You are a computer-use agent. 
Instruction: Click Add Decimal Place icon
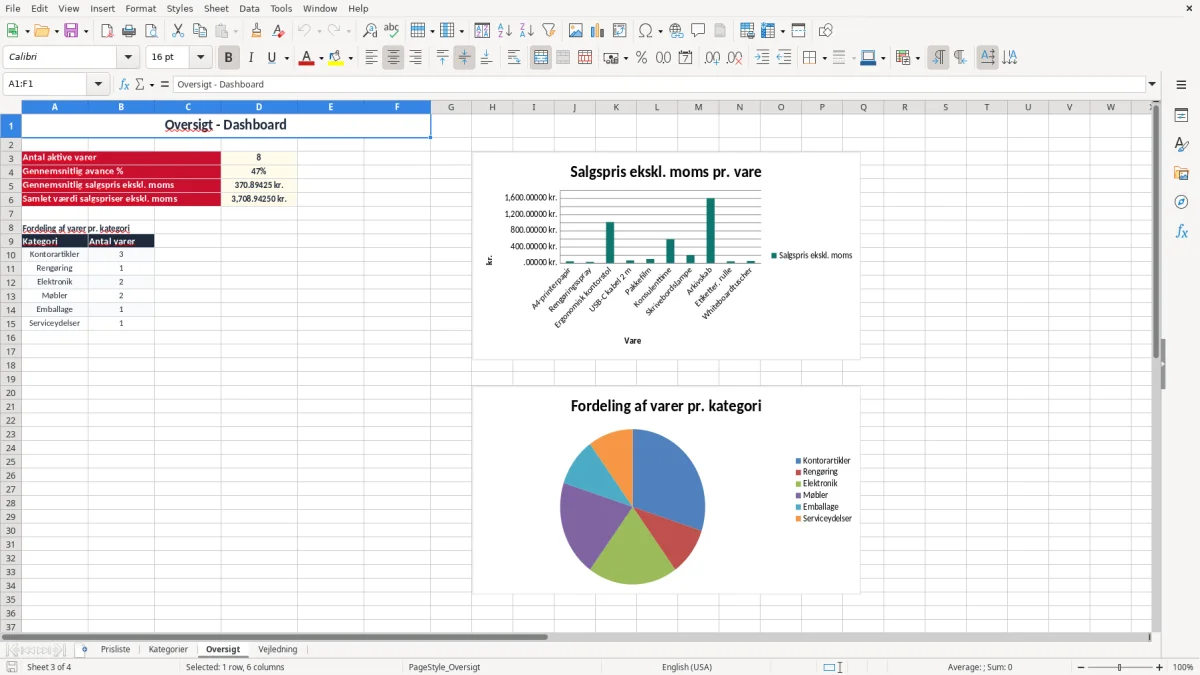(x=712, y=58)
